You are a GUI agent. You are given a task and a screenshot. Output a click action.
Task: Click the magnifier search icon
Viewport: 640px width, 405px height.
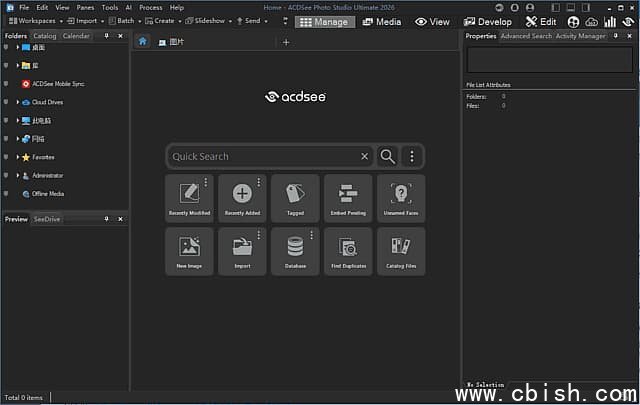(387, 156)
